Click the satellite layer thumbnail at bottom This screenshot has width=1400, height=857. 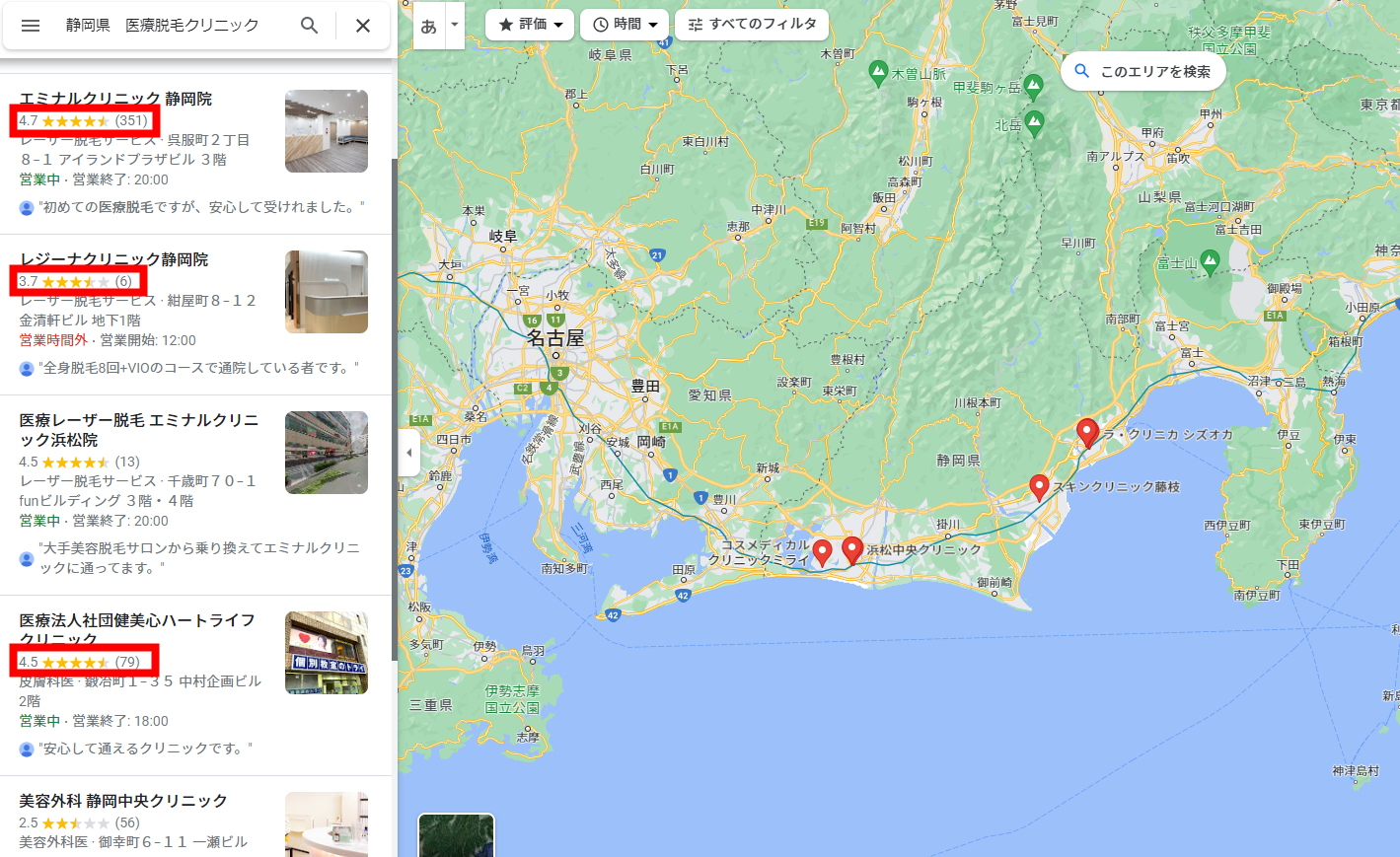pos(456,835)
